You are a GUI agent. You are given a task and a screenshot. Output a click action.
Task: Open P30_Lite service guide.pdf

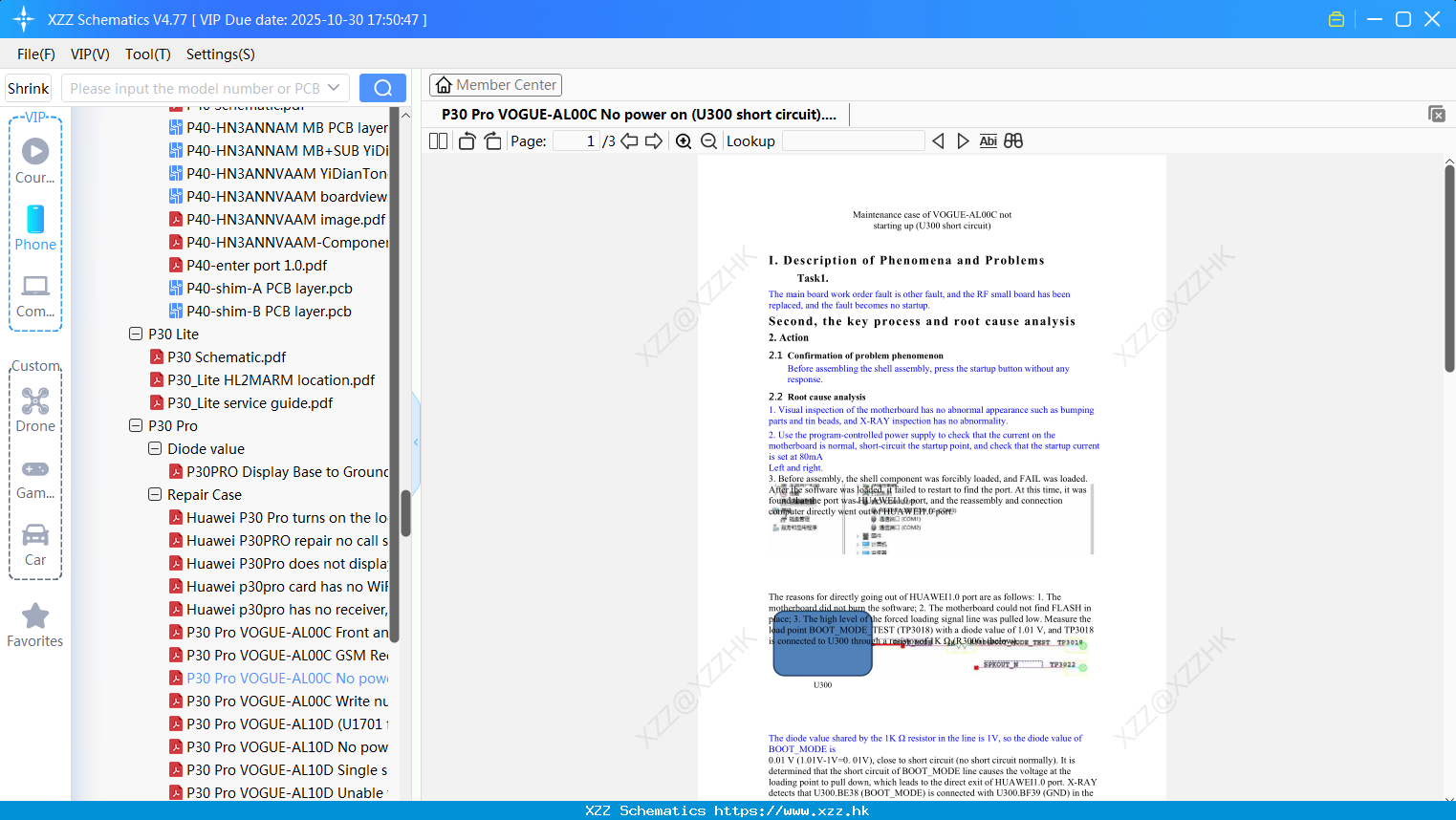click(x=242, y=402)
